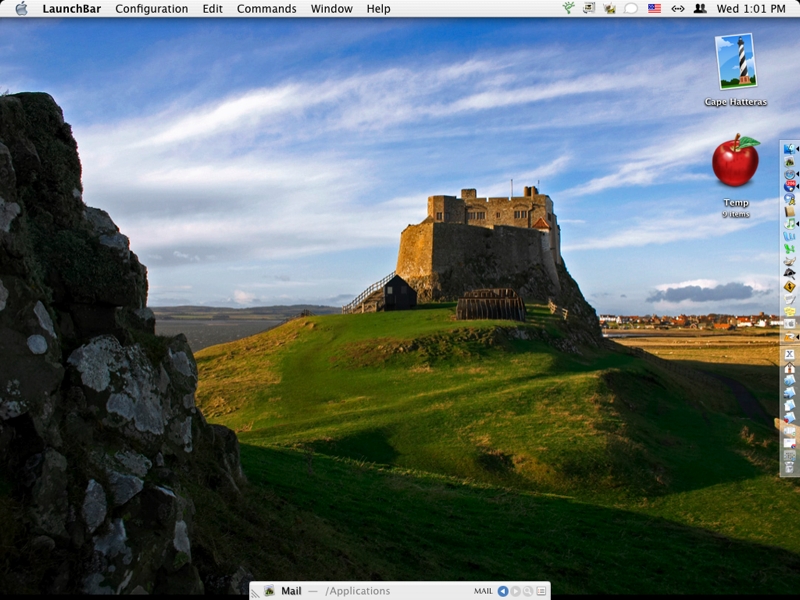The width and height of the screenshot is (800, 600).
Task: Open the US flag input menu
Action: pos(654,8)
